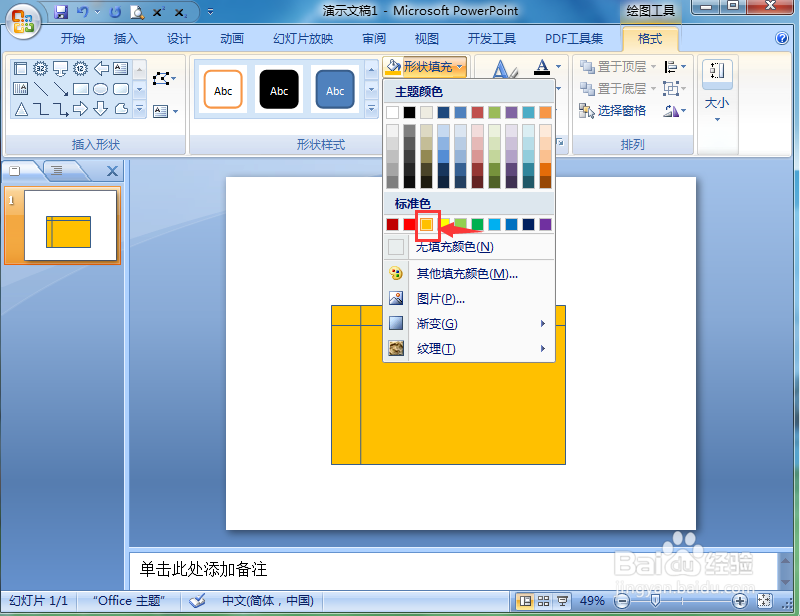Save the presentation via quick access

(61, 11)
